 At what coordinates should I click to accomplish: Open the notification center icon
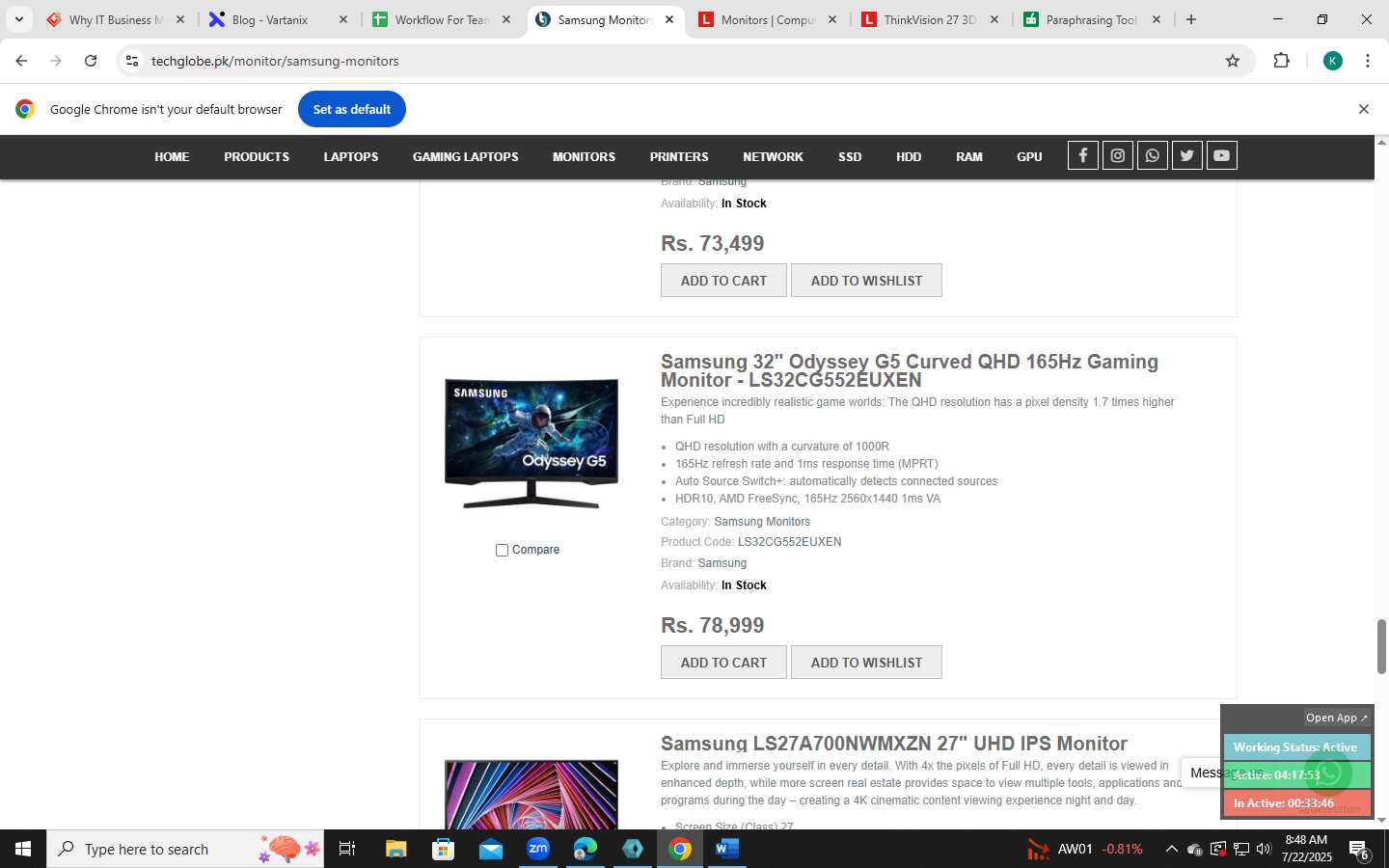click(1359, 850)
